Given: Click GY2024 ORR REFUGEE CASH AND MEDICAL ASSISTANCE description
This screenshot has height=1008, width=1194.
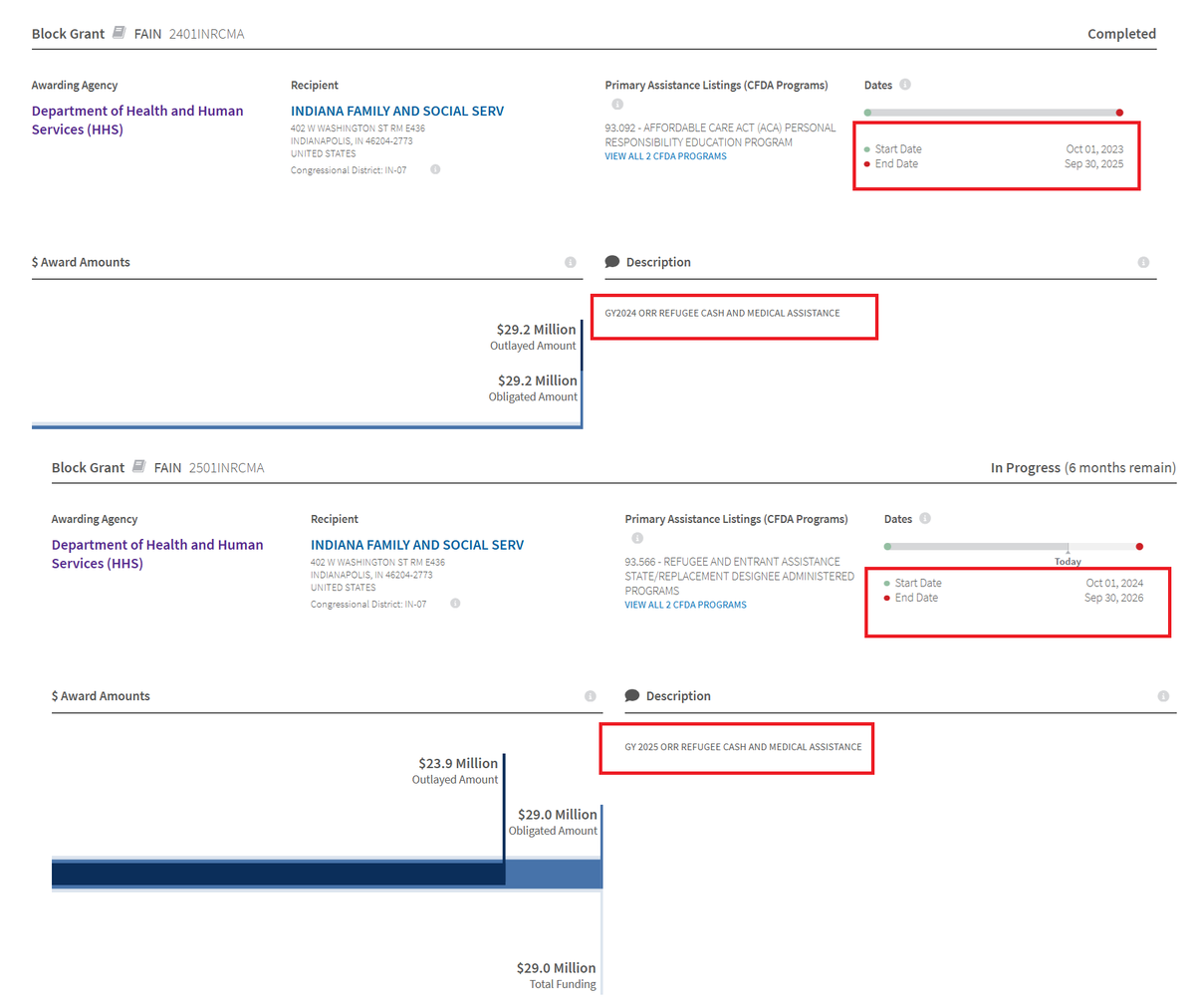Looking at the screenshot, I should [722, 313].
